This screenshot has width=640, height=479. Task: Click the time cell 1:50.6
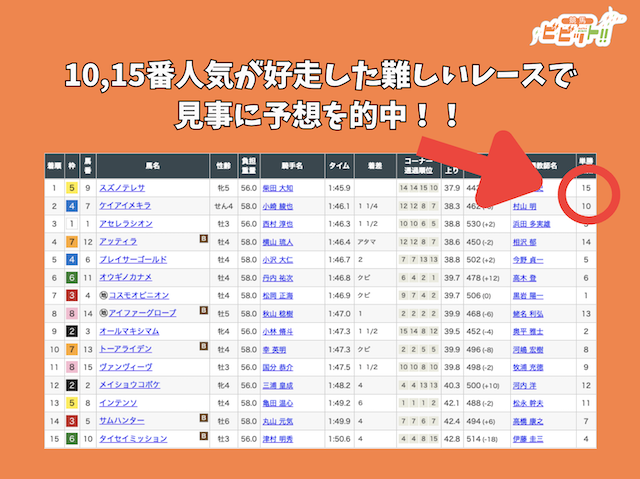coord(339,439)
